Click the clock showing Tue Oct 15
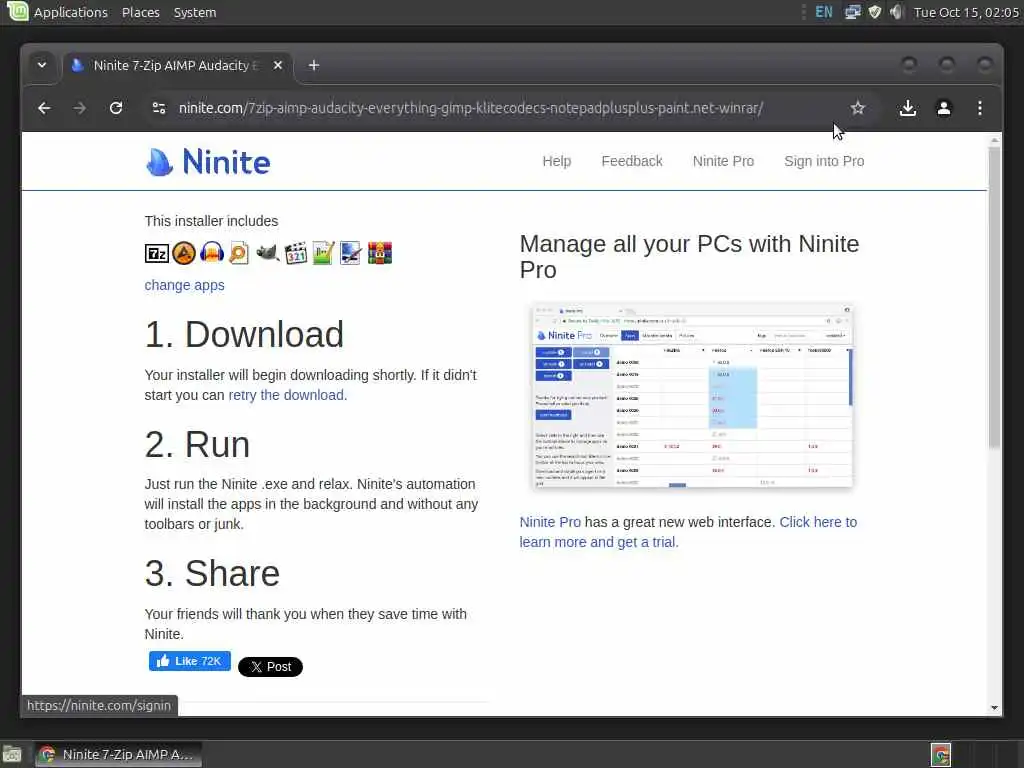Image resolution: width=1024 pixels, height=768 pixels. pos(966,12)
